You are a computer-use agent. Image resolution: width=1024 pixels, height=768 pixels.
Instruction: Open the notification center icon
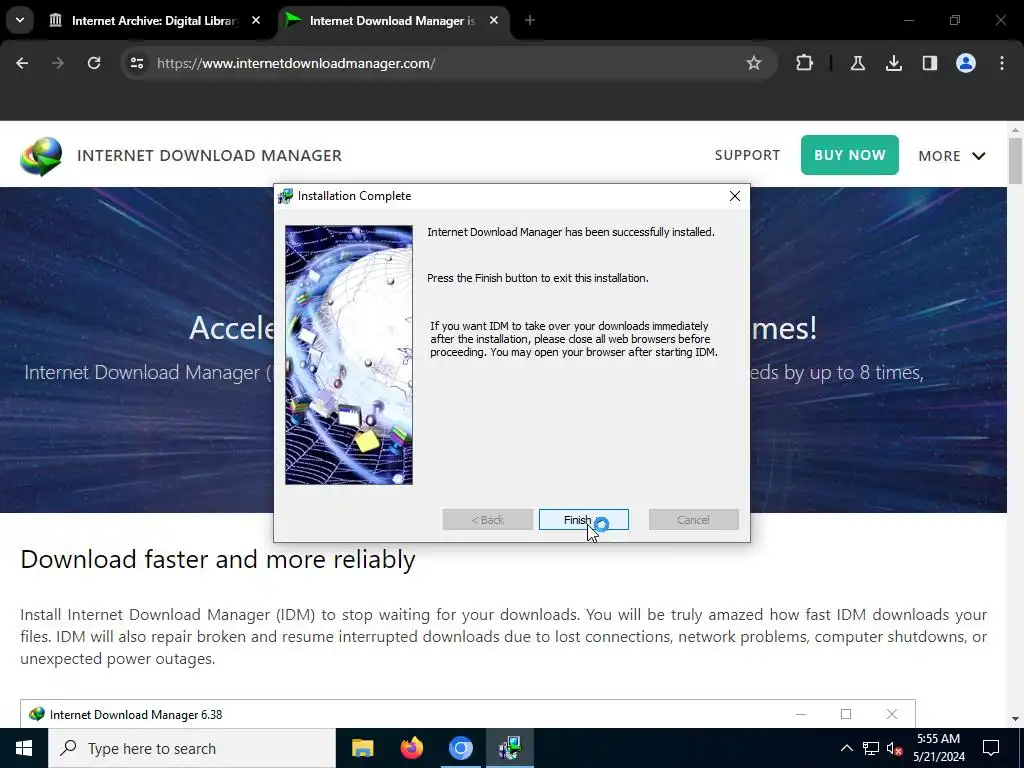(x=991, y=748)
